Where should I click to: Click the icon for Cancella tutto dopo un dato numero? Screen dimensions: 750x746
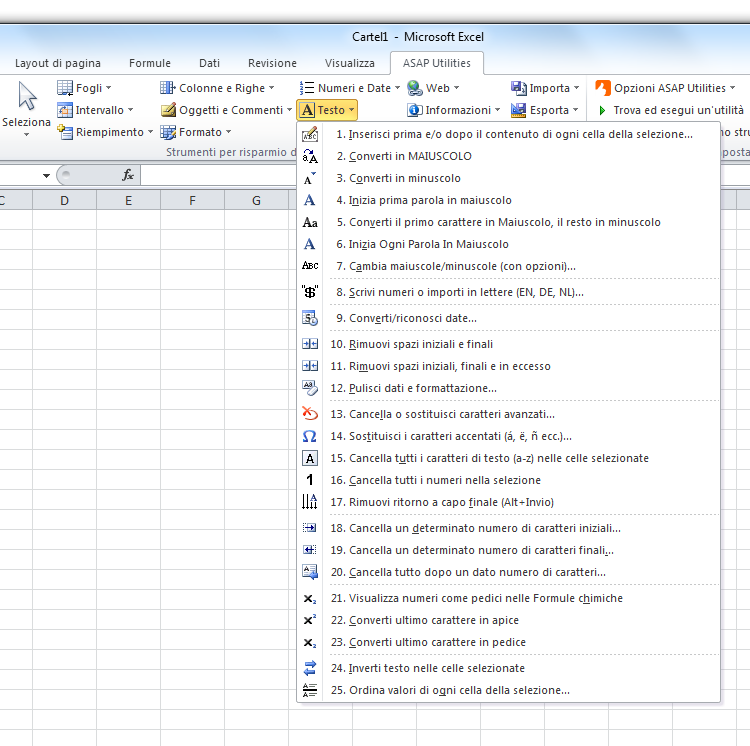click(310, 572)
